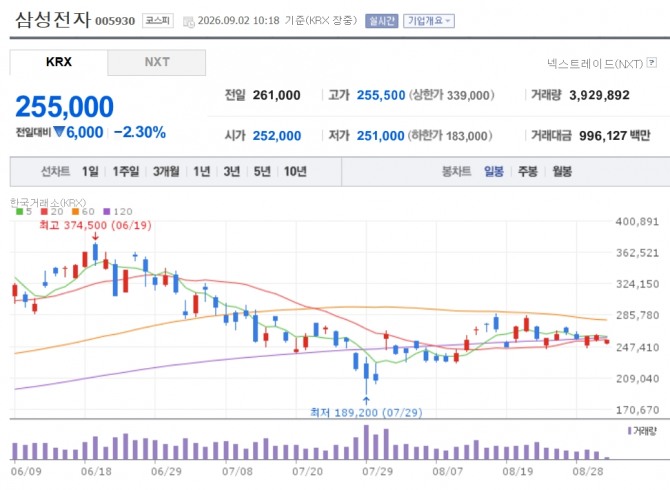Click the 06/09 date axis label

(x=26, y=472)
